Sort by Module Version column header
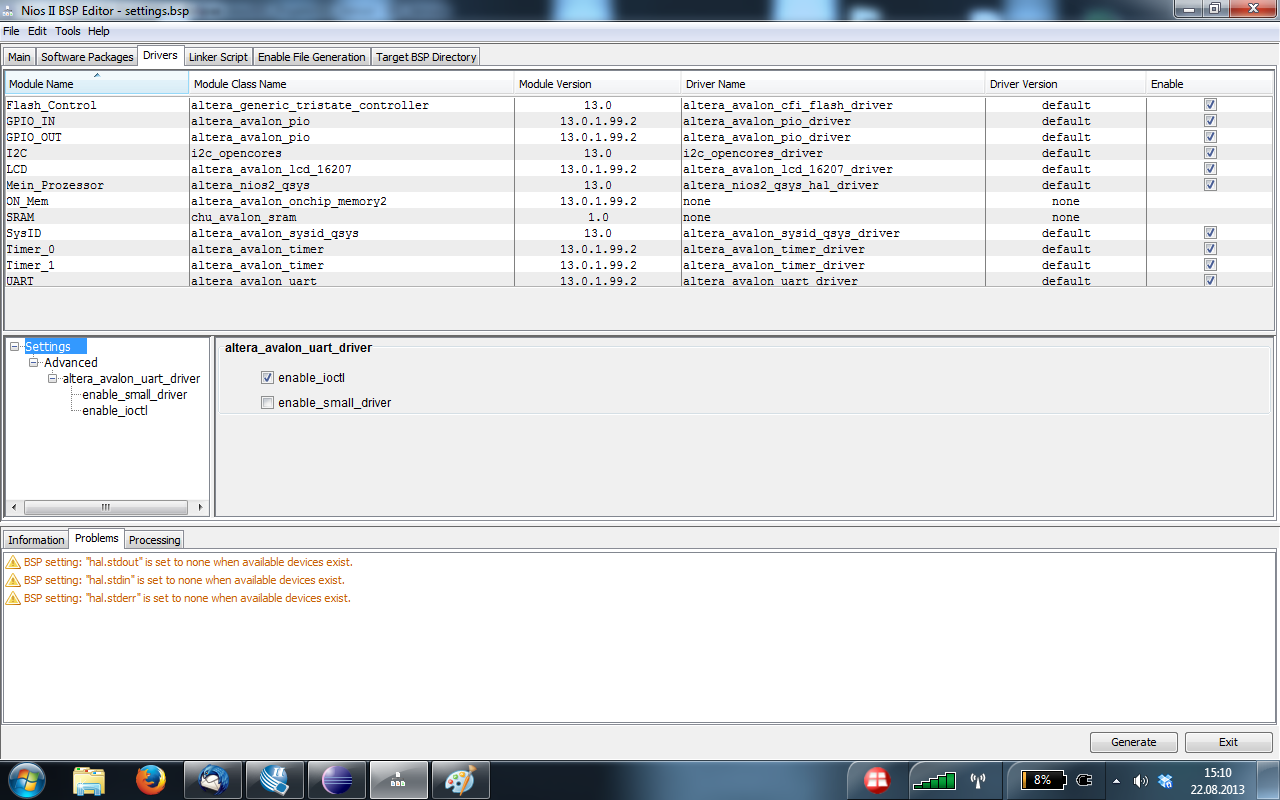This screenshot has width=1280, height=800. click(597, 84)
